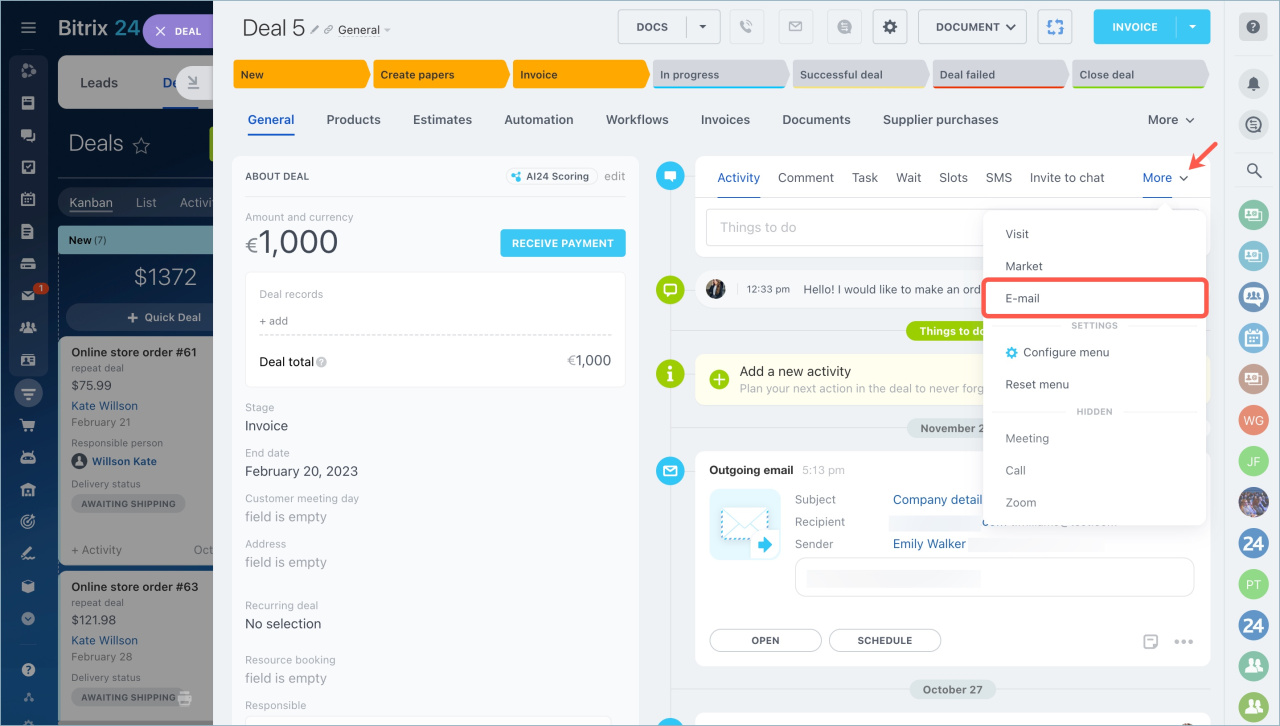This screenshot has width=1280, height=726.
Task: Start a call using the phone icon
Action: (746, 27)
